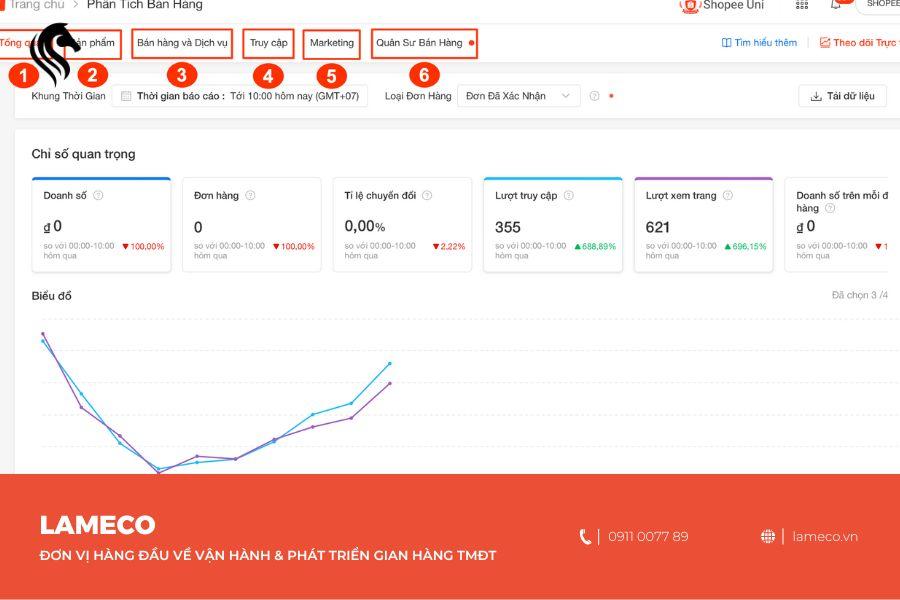Click the Biểu đồ heading
The width and height of the screenshot is (900, 600).
click(52, 296)
